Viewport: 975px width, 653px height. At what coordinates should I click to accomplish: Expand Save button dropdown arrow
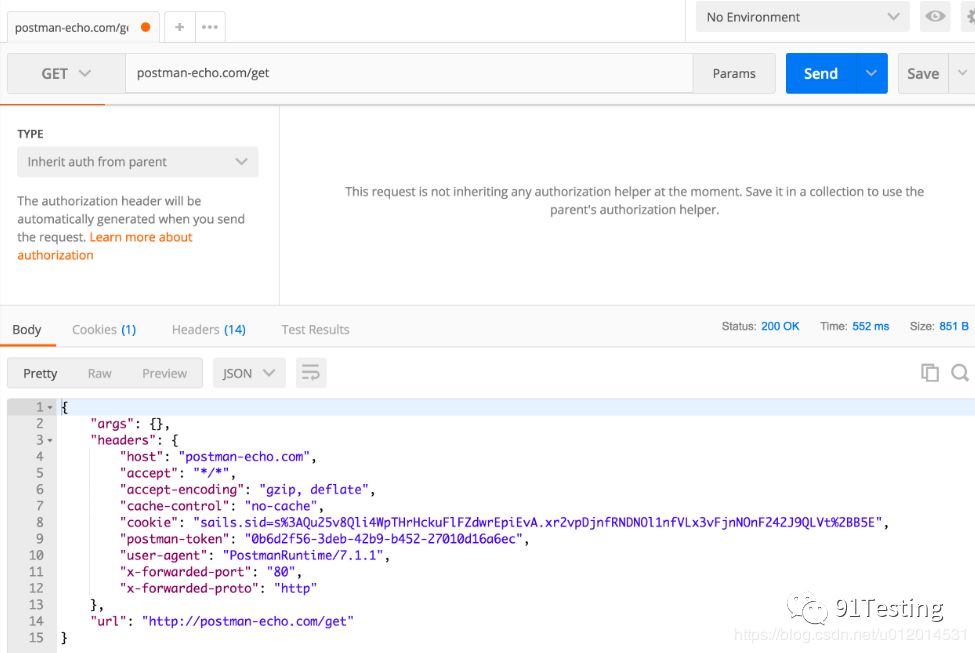(962, 73)
